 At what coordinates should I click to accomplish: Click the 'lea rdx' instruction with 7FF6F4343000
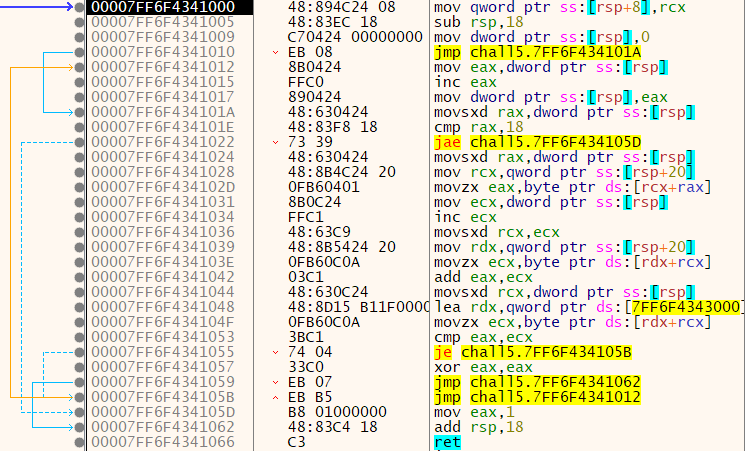(x=588, y=307)
